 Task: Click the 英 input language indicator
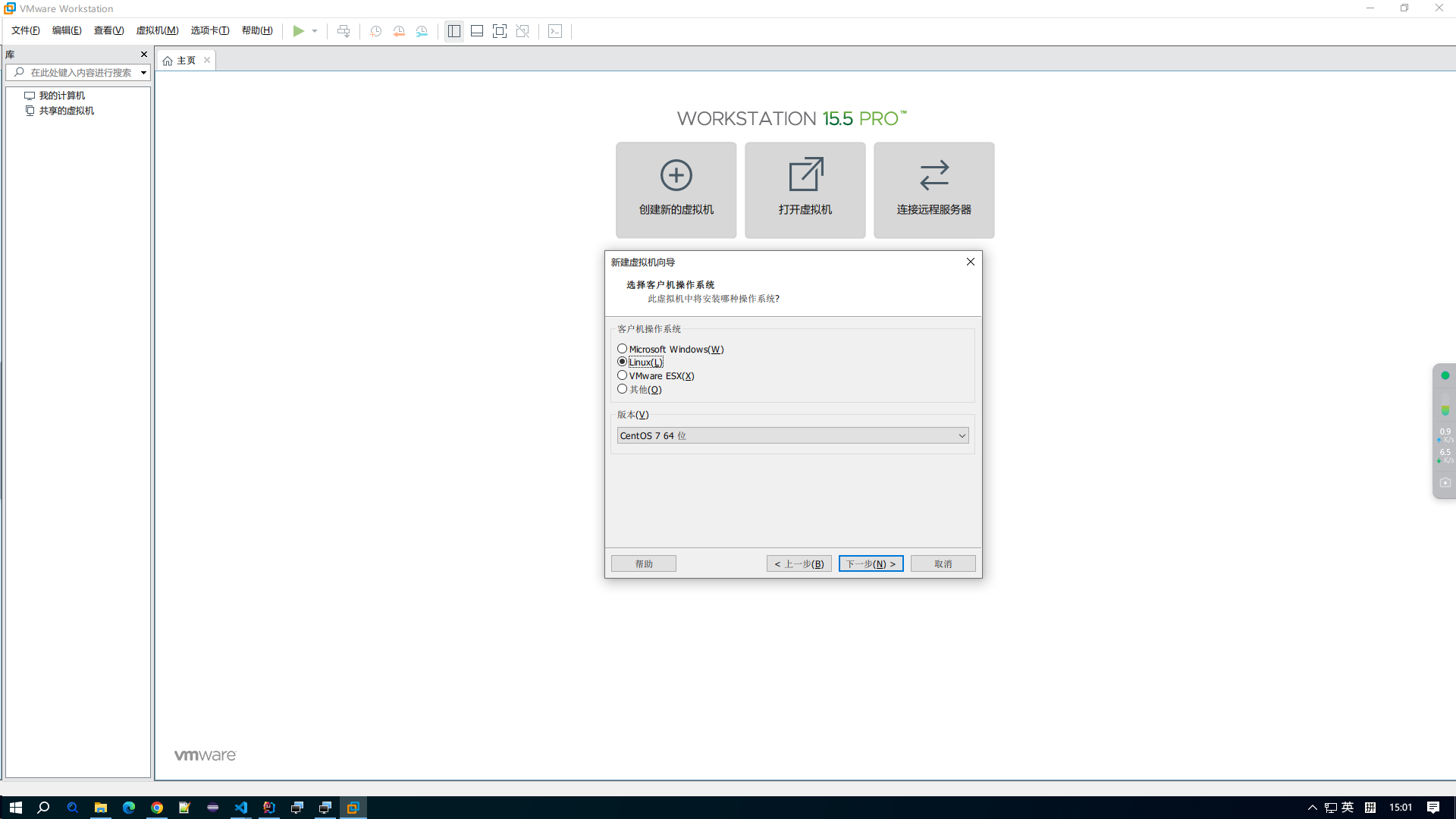pos(1348,808)
